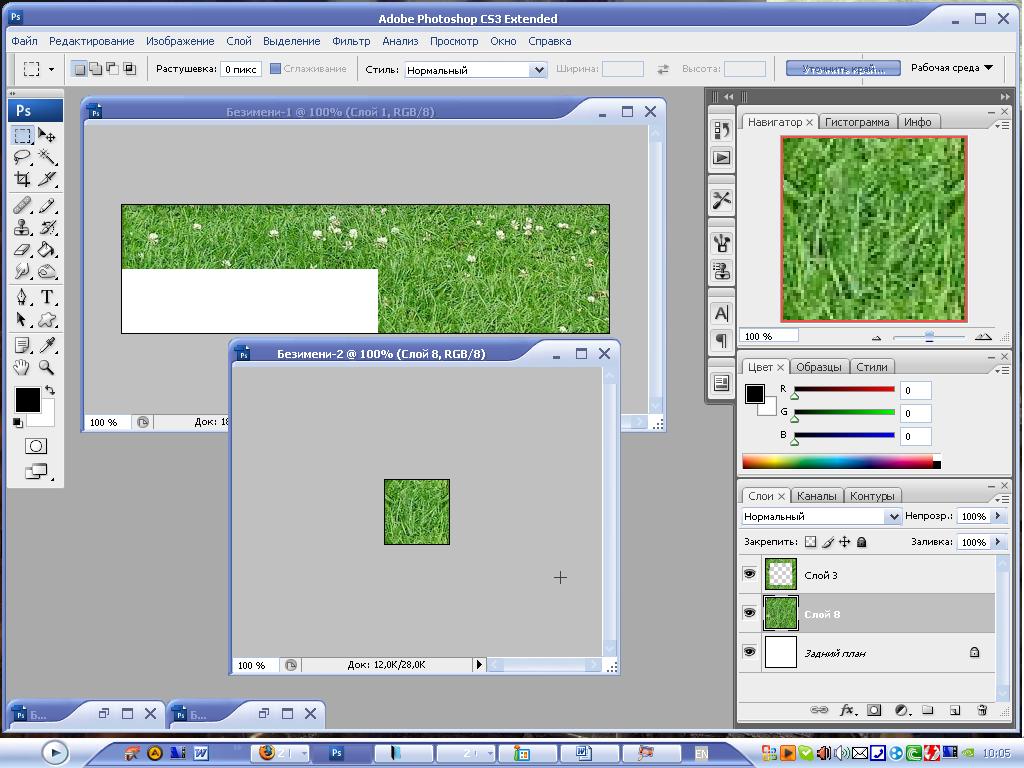Open the layer blend mode dropdown

point(821,517)
